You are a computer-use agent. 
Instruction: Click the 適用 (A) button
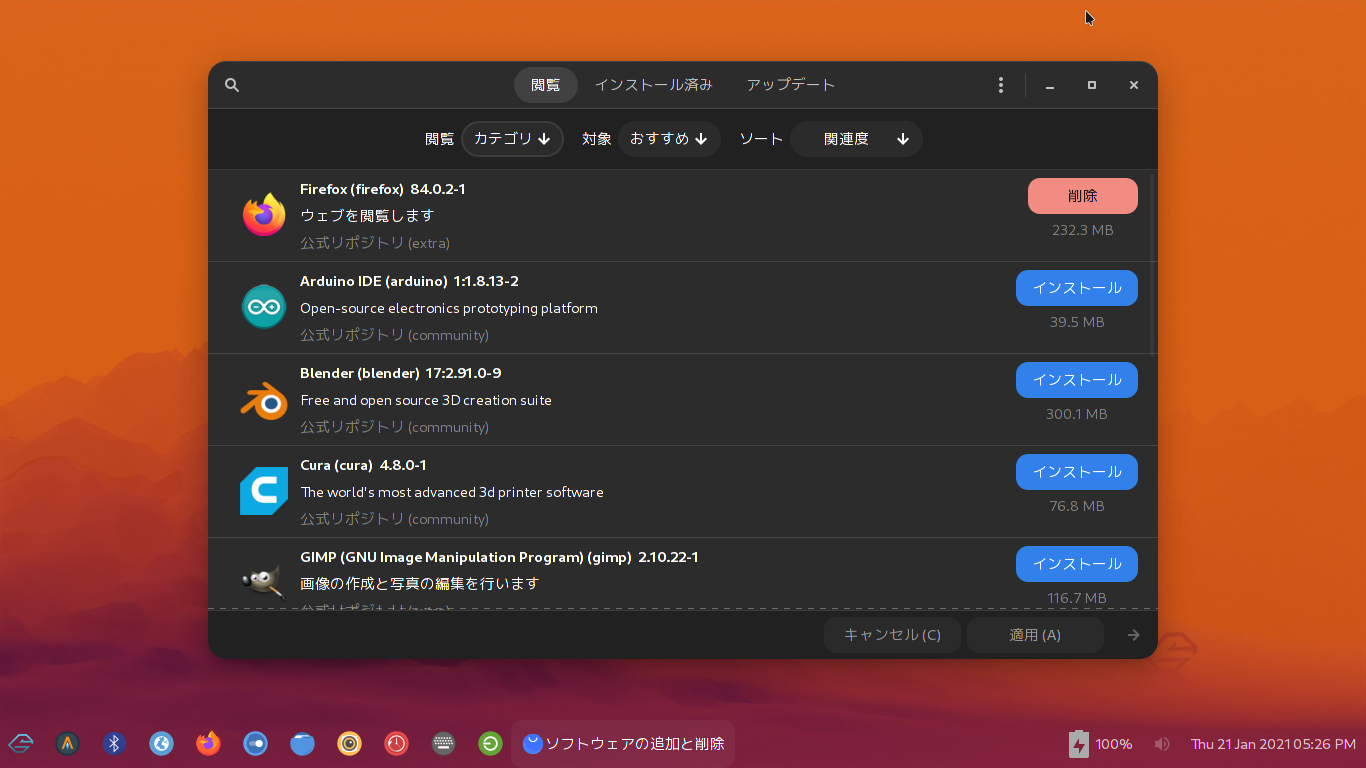coord(1035,635)
